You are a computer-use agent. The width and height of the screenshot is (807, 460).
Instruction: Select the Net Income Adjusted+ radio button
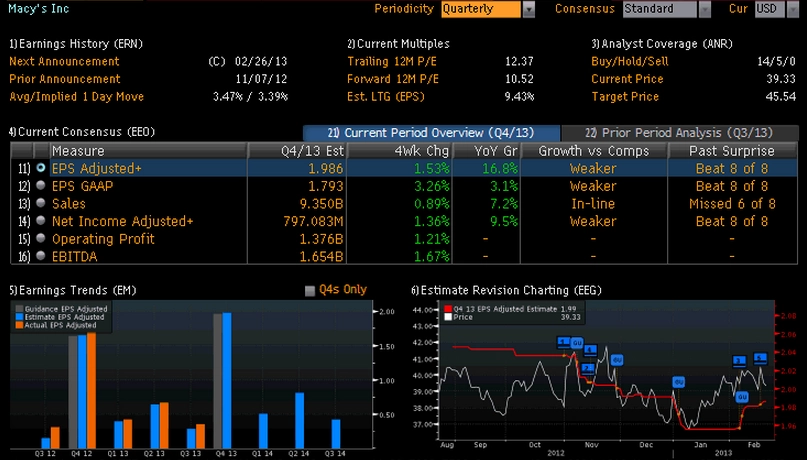pos(41,220)
